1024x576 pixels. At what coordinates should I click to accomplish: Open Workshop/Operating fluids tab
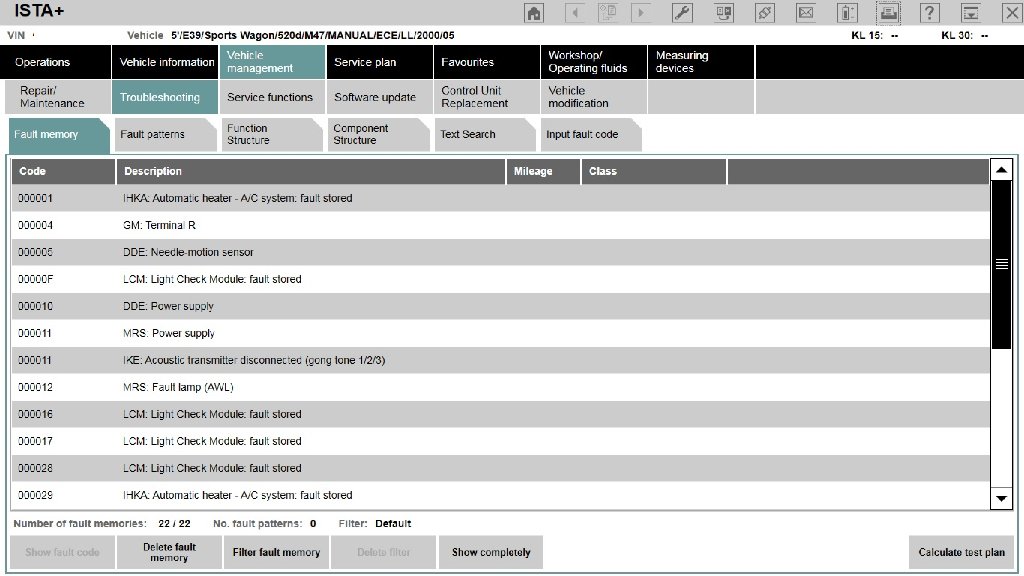[x=594, y=62]
